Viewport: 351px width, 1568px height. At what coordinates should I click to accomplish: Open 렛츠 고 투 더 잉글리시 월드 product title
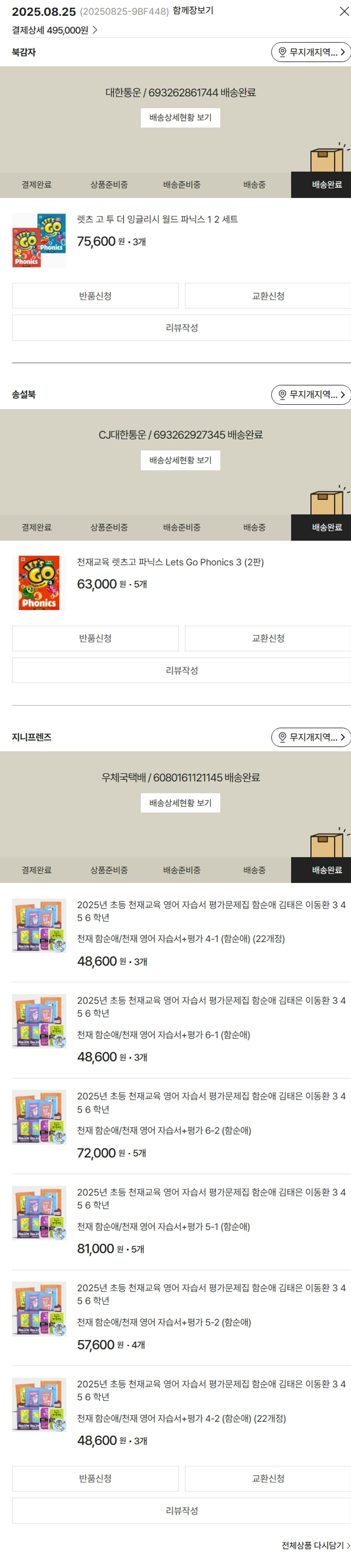(157, 219)
